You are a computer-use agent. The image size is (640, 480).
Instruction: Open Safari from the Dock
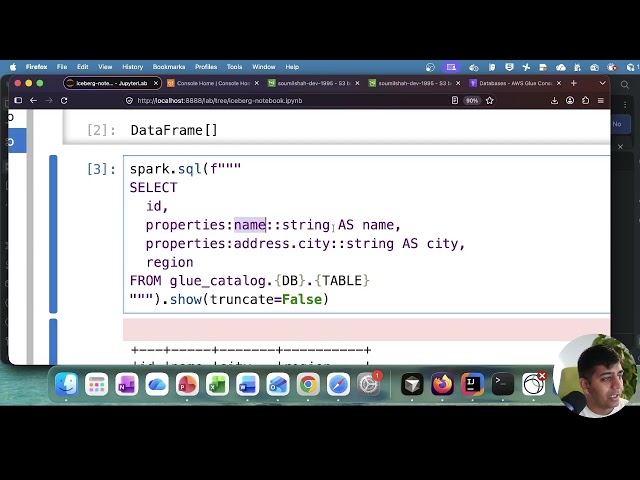coord(338,384)
